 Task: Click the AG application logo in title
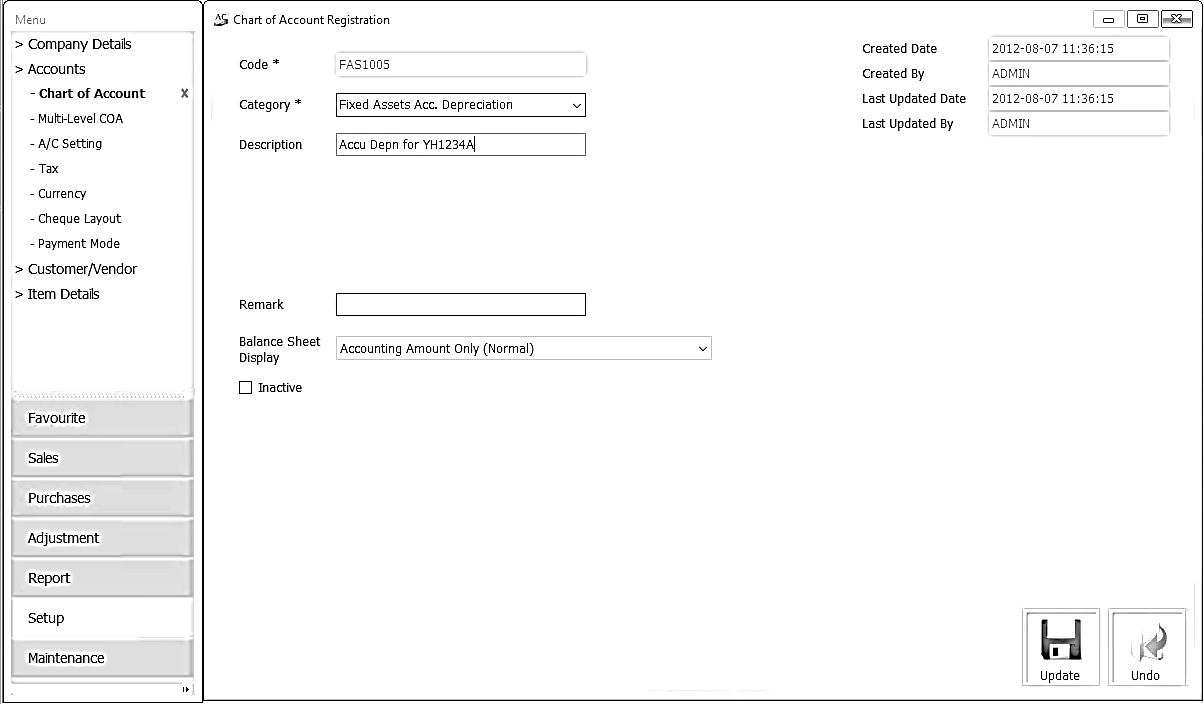222,19
